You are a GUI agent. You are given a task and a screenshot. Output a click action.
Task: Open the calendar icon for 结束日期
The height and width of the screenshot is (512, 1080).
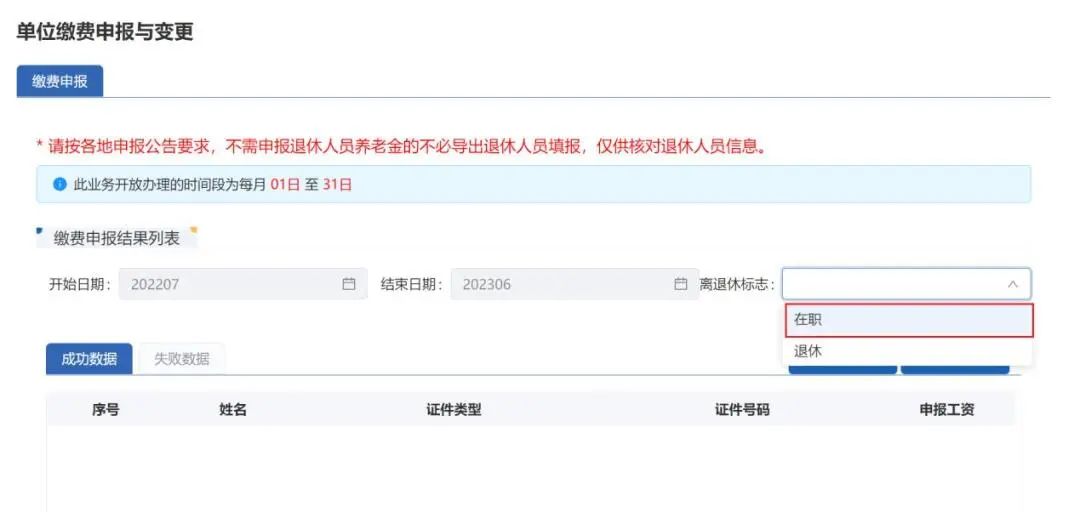point(681,284)
